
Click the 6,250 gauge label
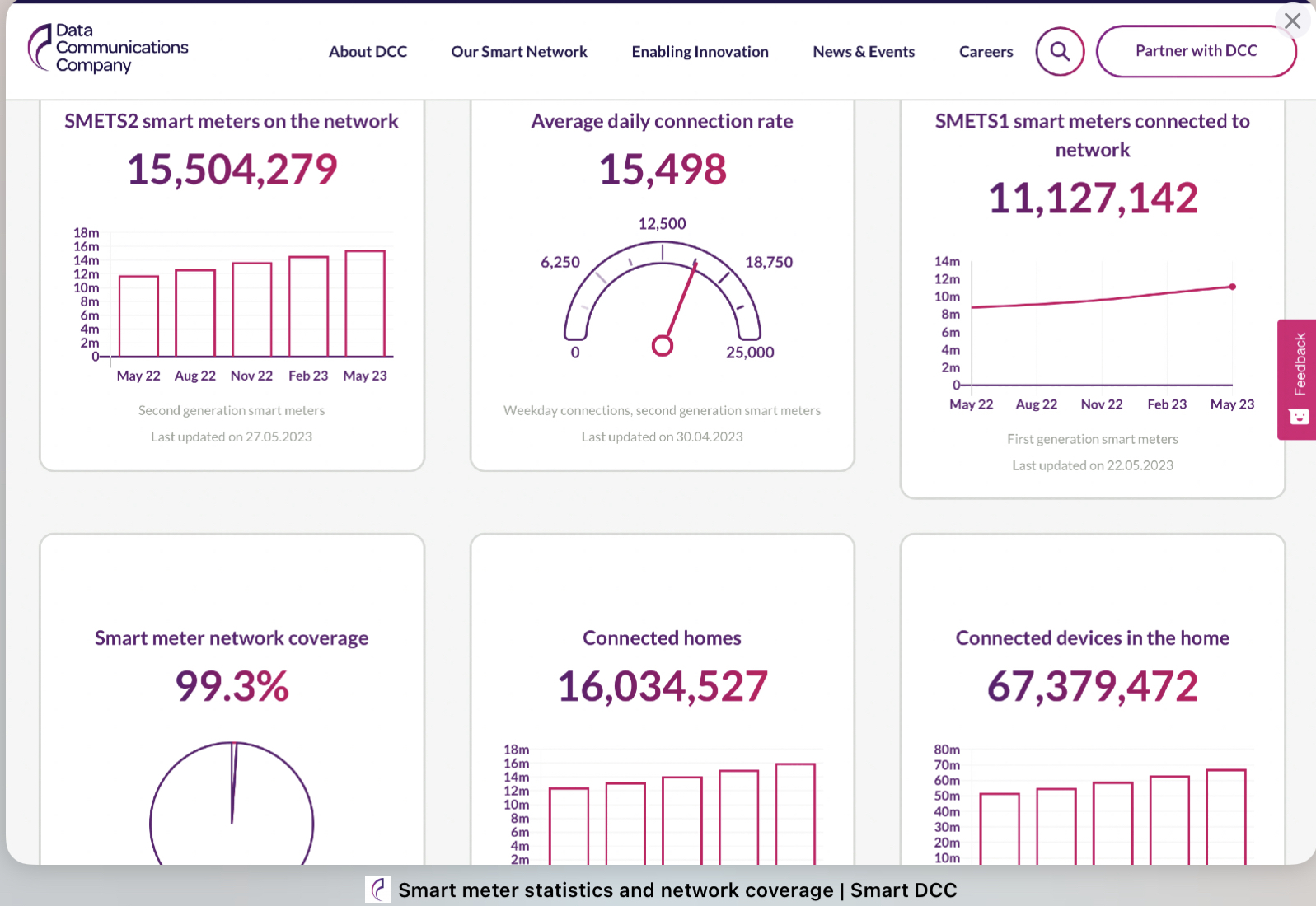560,263
